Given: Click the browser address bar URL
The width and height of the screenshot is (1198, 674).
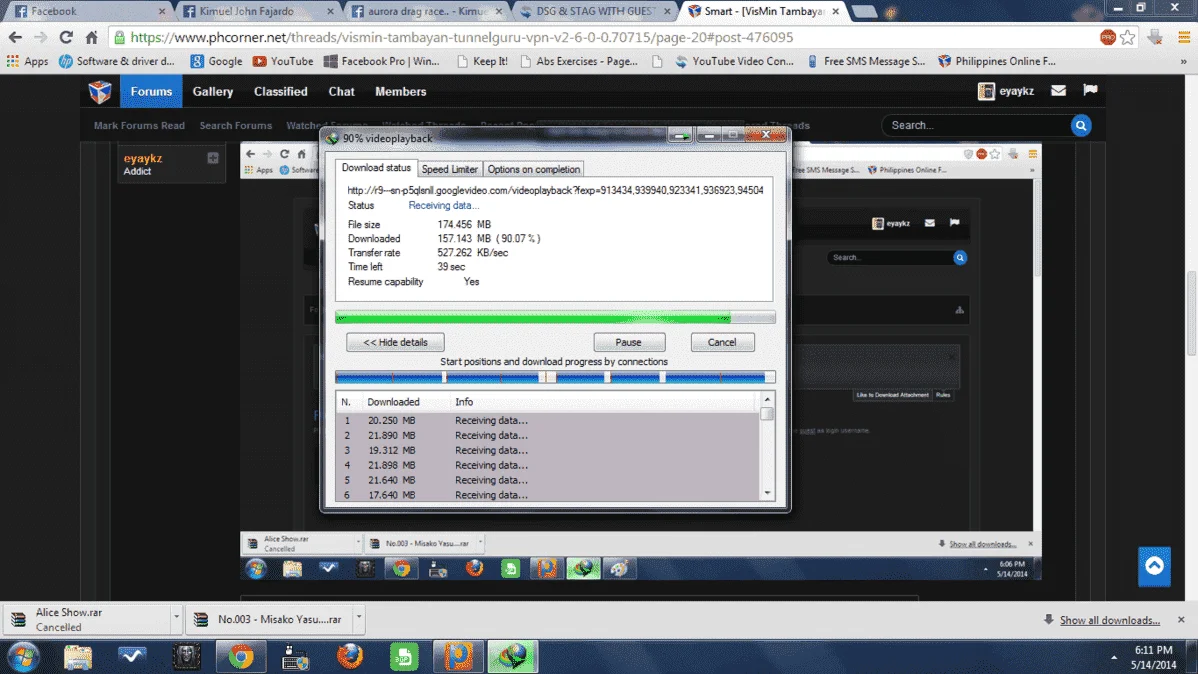Looking at the screenshot, I should pyautogui.click(x=461, y=37).
